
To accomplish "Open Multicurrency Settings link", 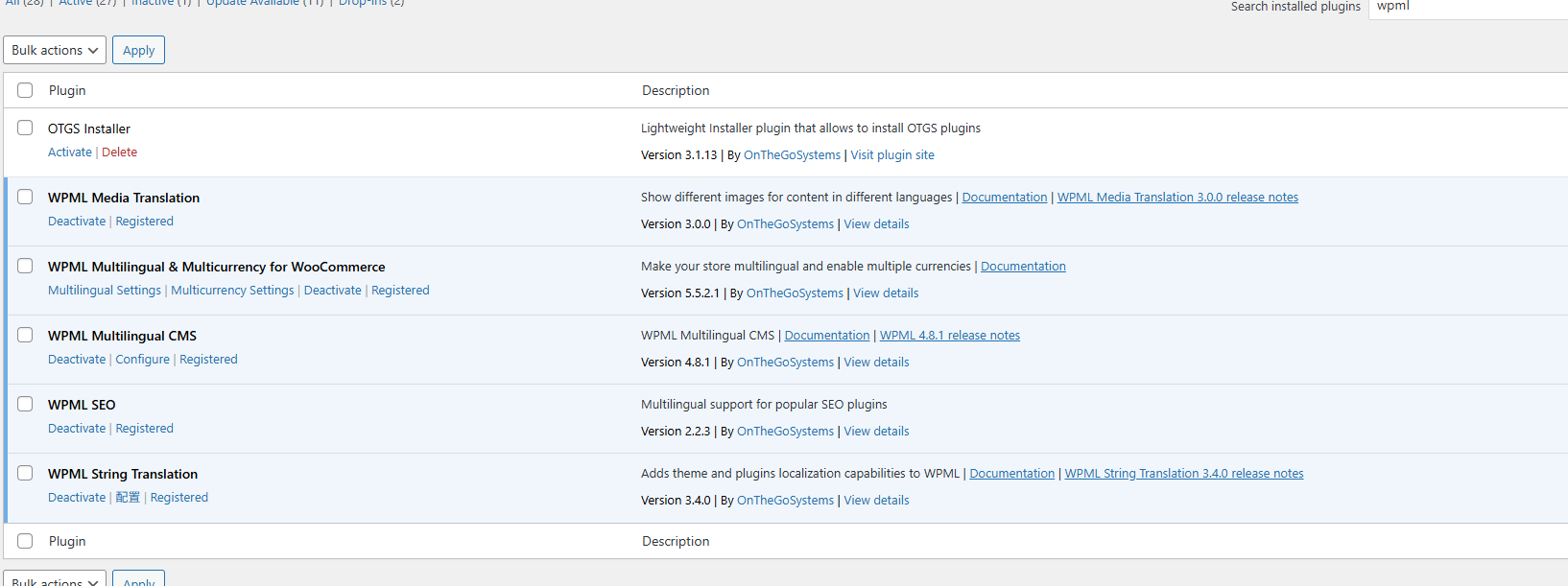I will [232, 291].
